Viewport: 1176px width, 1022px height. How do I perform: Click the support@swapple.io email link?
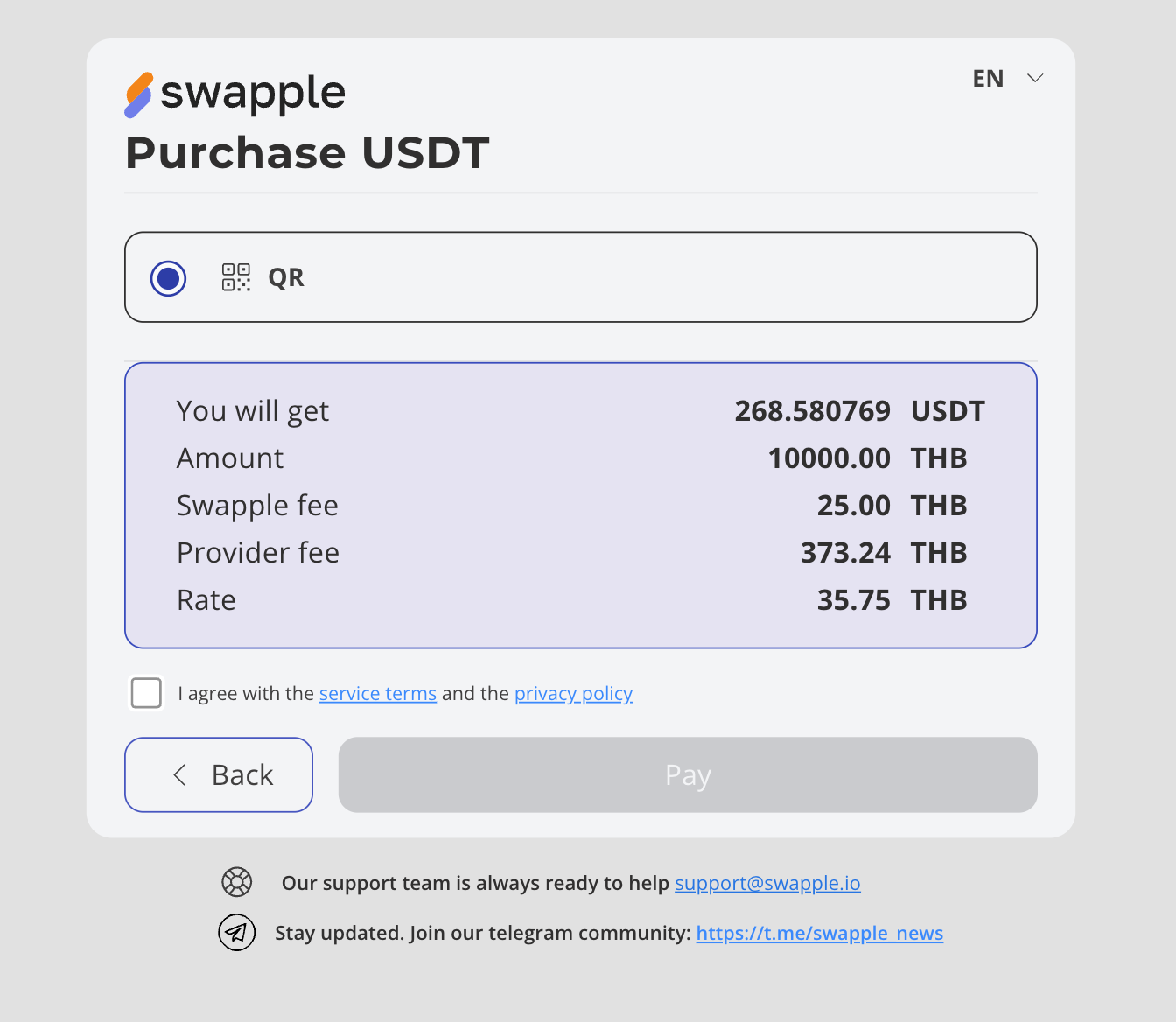(x=767, y=883)
